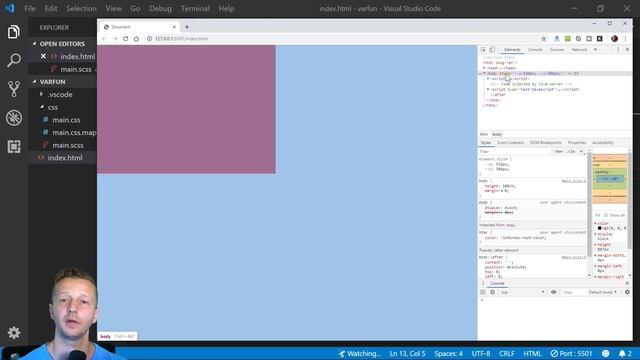Screen dimensions: 640x360
Task: Open the browser profile avatar
Action: [x=614, y=39]
